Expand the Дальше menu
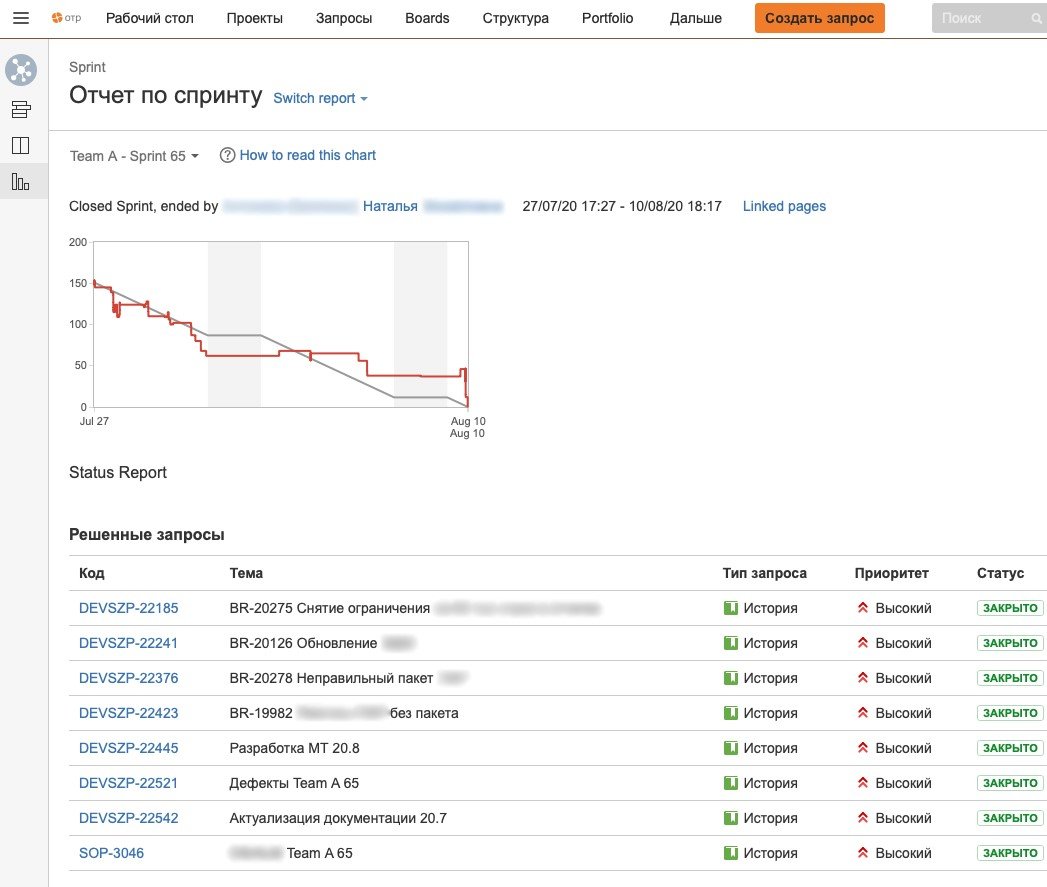Screen dimensions: 1047x887 (x=695, y=18)
